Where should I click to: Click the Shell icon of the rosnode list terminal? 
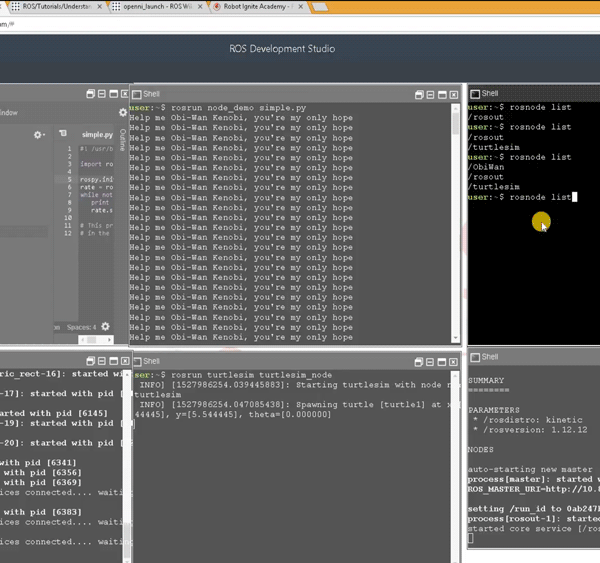pos(475,94)
